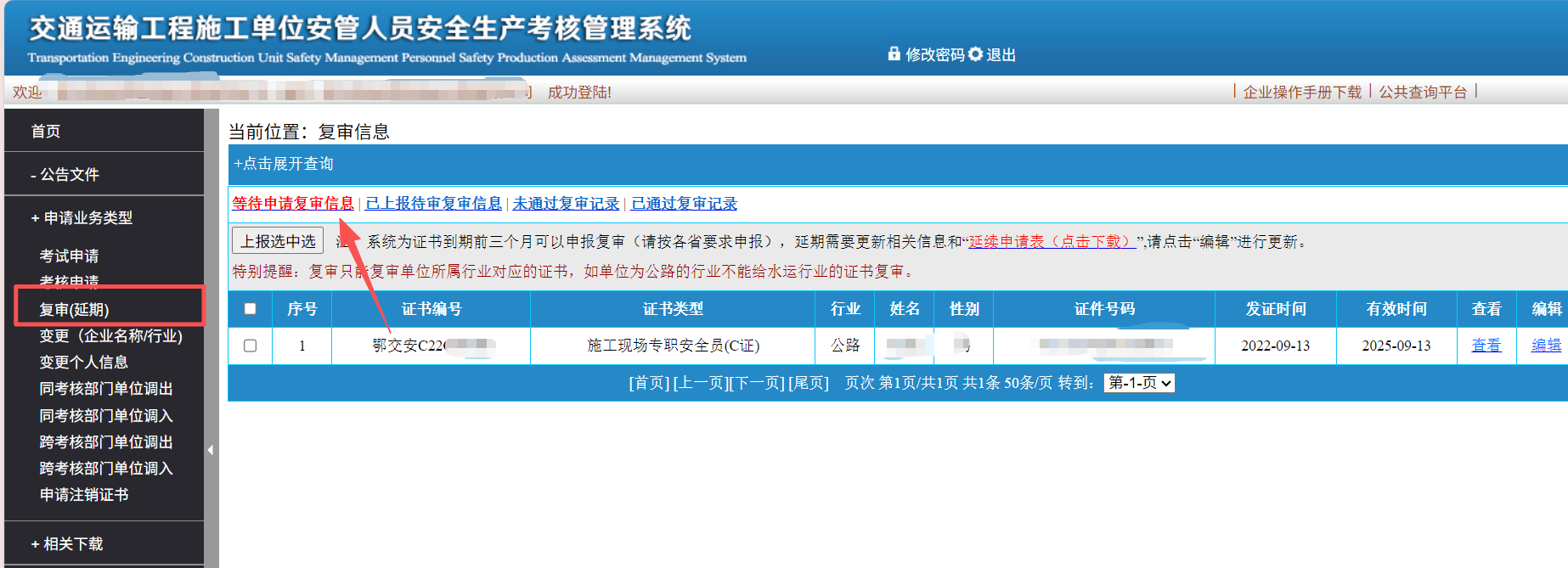The height and width of the screenshot is (568, 1568).
Task: Tick the checkbox for row 1
Action: point(250,346)
